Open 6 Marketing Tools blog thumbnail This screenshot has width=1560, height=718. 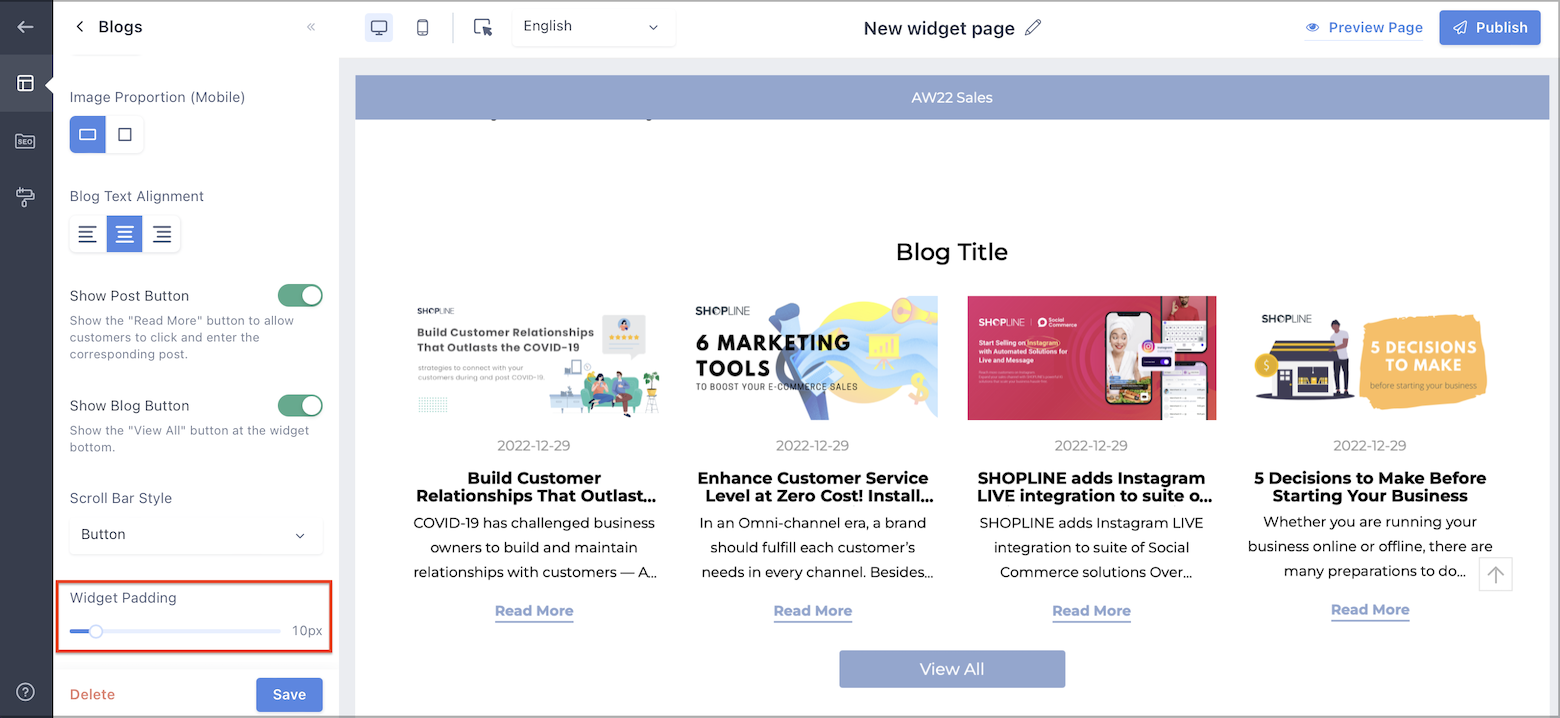813,358
